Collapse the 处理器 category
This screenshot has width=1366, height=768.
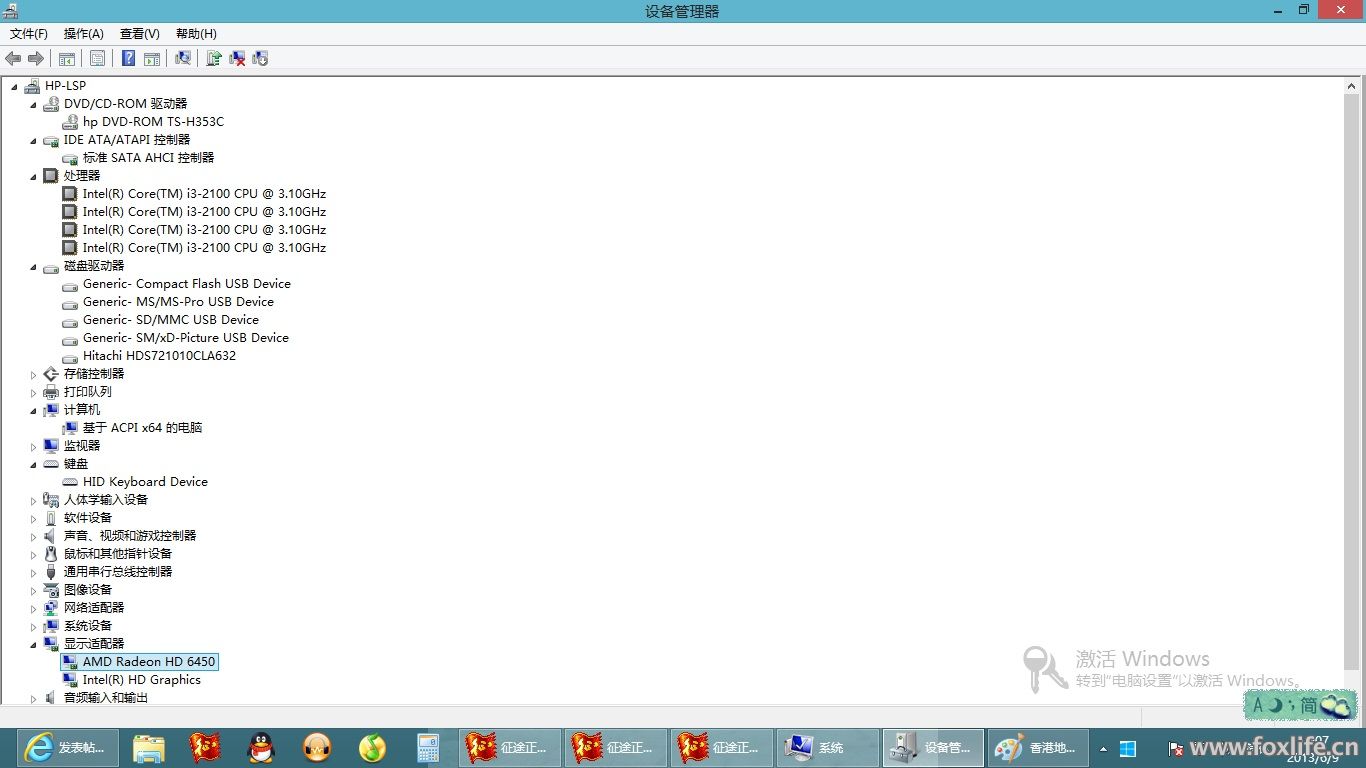(x=33, y=176)
